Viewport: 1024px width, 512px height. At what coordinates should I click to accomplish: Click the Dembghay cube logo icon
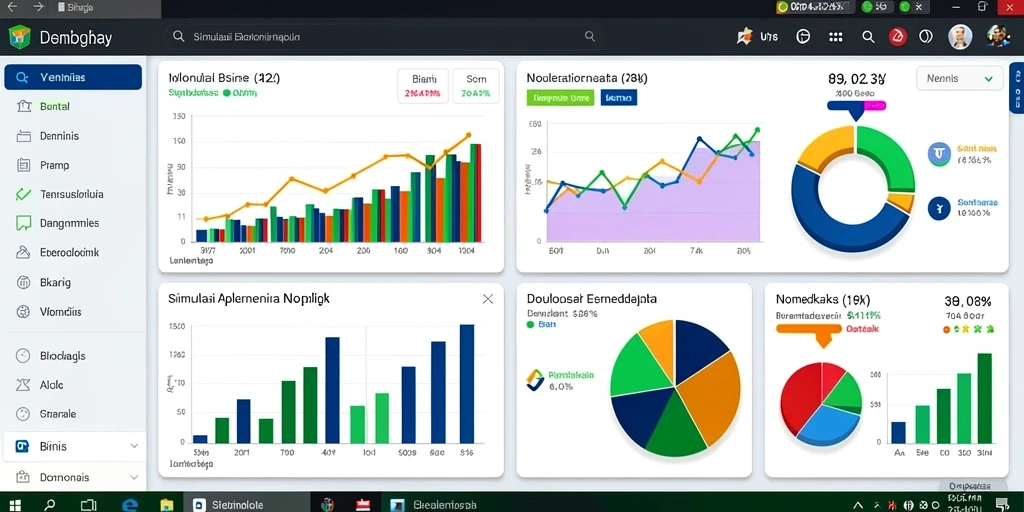coord(20,37)
